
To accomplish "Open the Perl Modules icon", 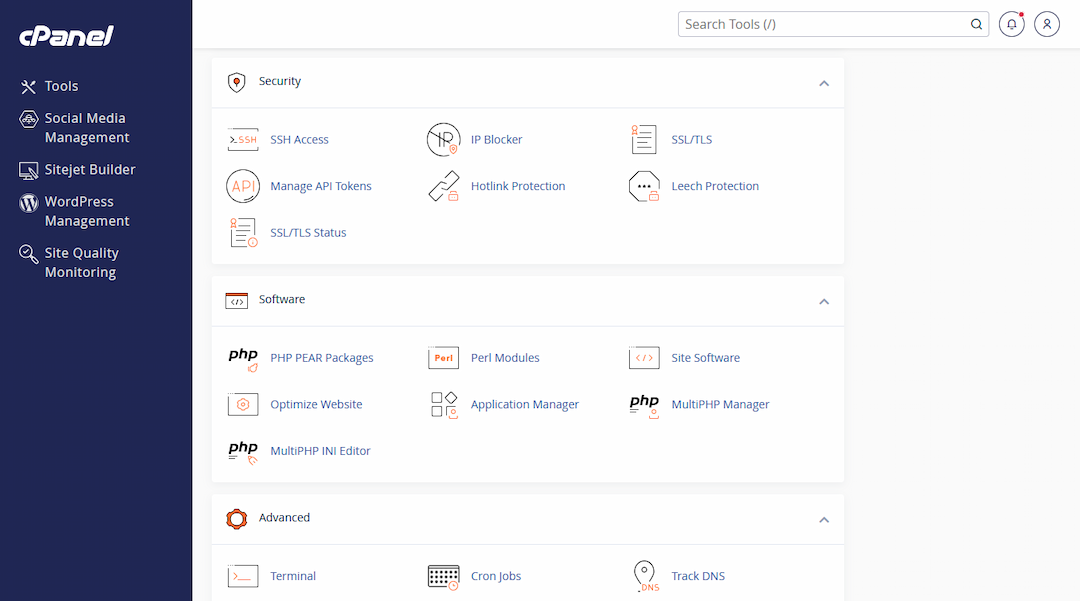I will pyautogui.click(x=444, y=358).
